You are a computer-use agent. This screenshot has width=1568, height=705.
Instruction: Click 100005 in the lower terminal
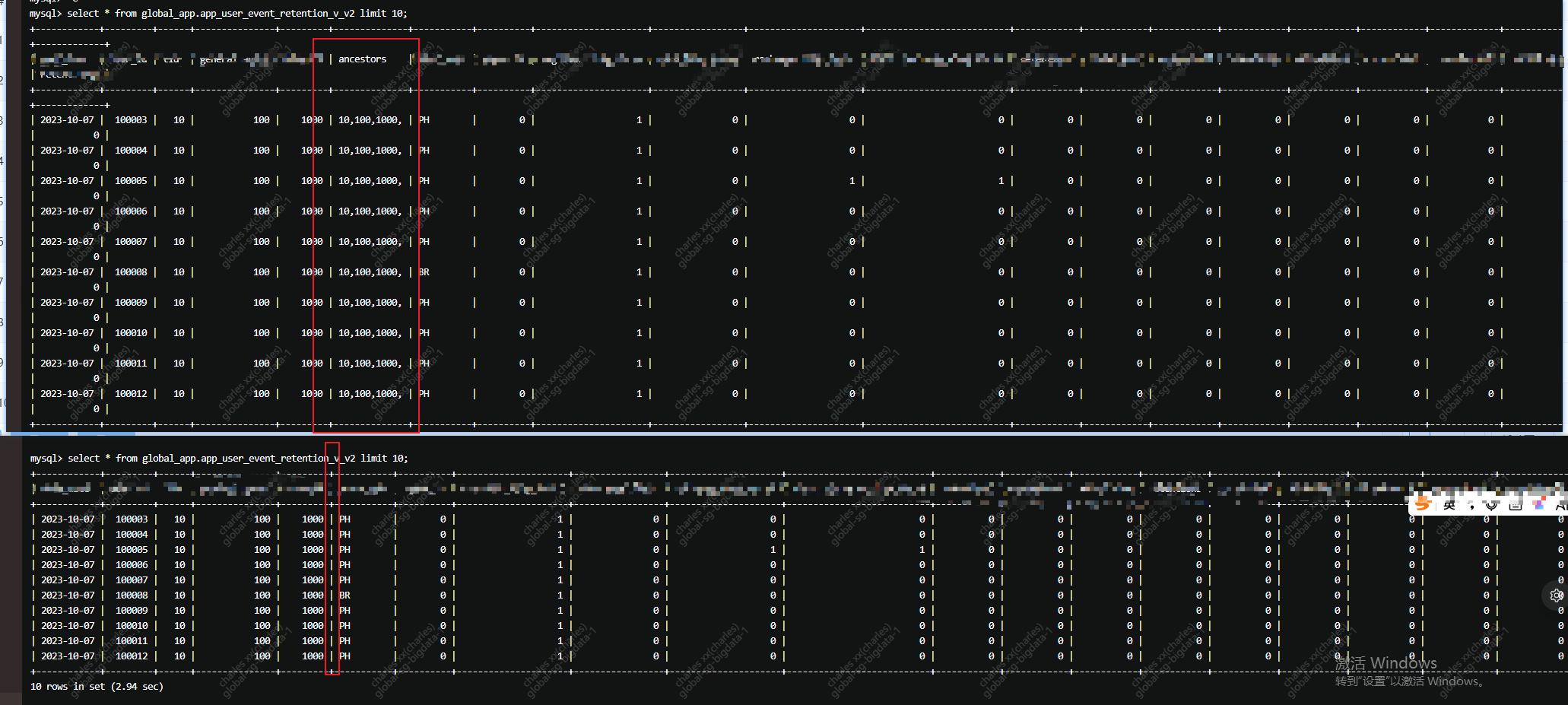tap(132, 549)
